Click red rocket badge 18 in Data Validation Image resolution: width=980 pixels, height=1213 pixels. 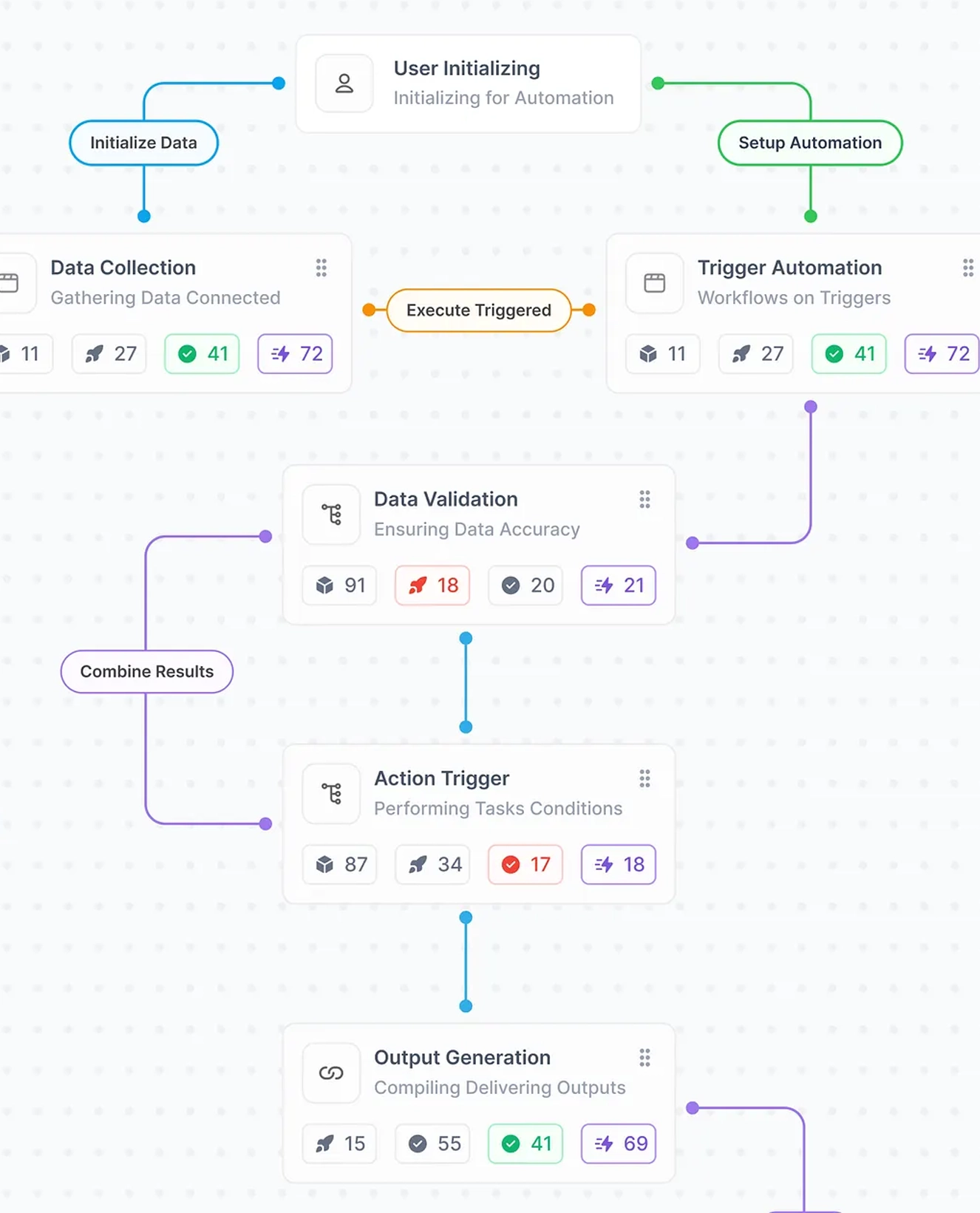432,585
